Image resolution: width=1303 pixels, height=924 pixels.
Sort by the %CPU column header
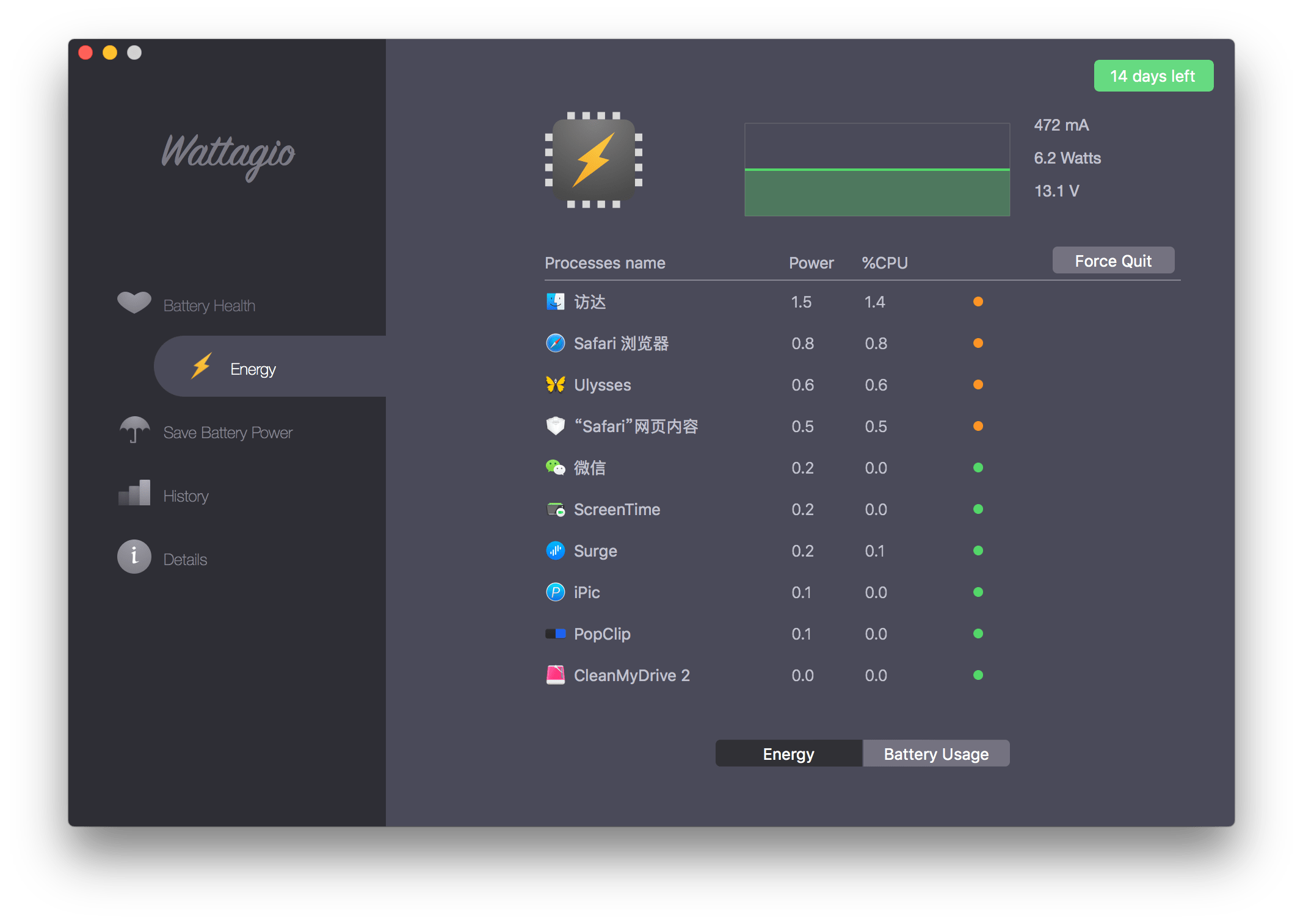pyautogui.click(x=885, y=262)
